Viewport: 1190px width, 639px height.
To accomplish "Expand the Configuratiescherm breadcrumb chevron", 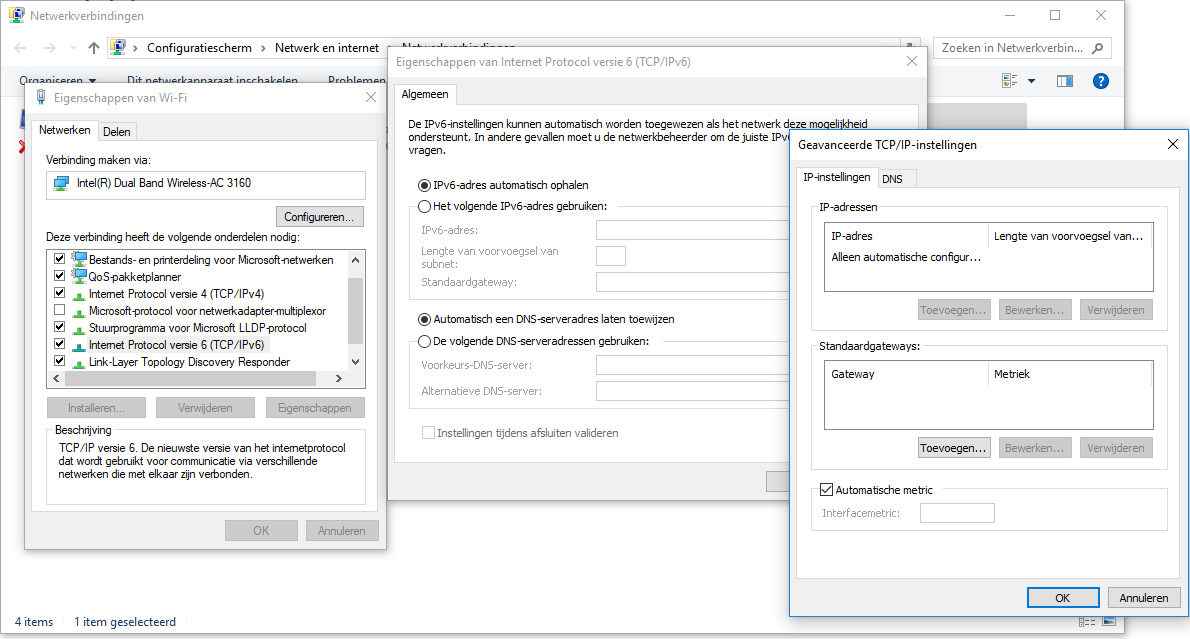I will click(x=265, y=47).
